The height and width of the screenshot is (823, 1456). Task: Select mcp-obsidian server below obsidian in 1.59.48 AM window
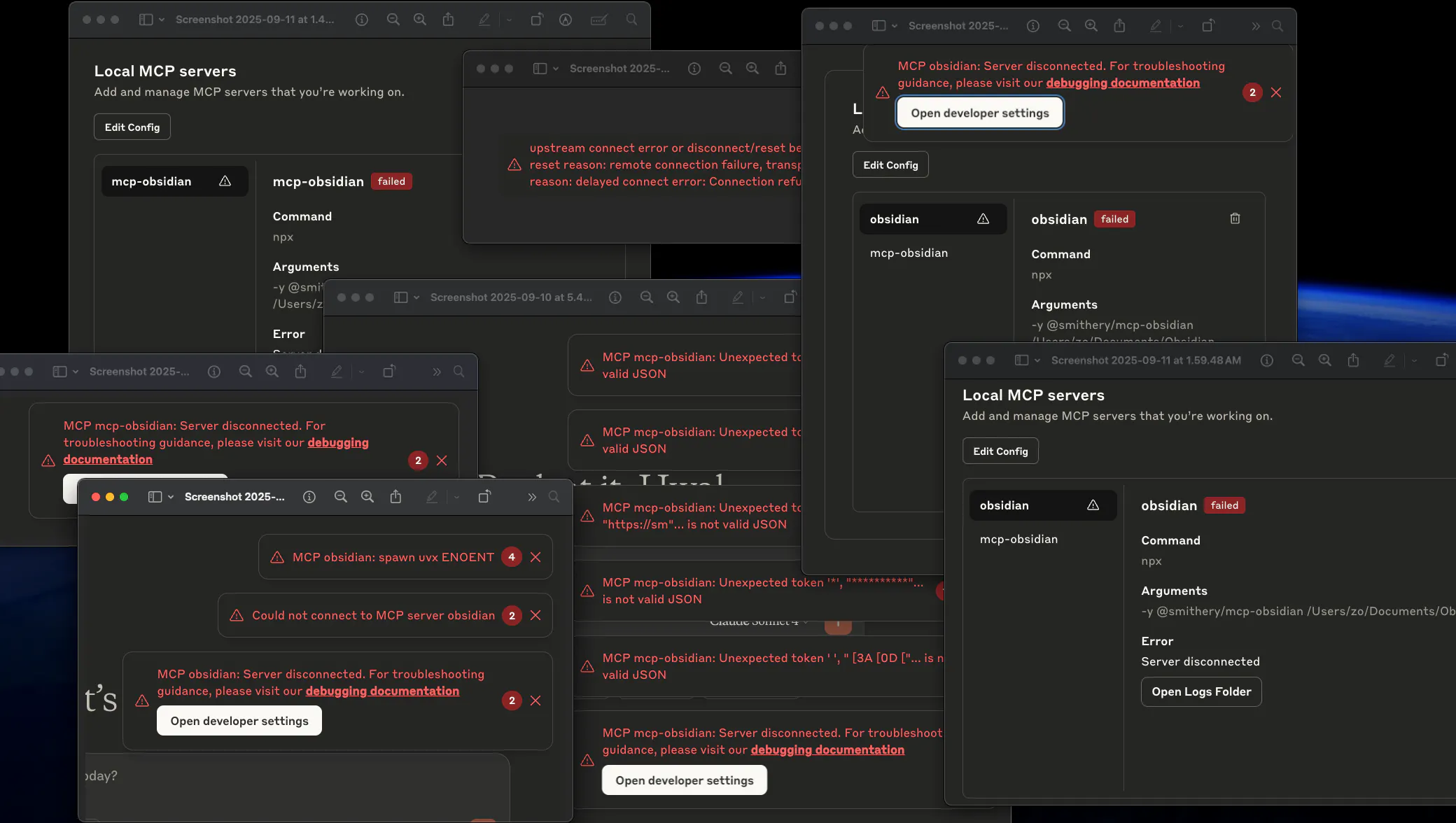pyautogui.click(x=1018, y=540)
